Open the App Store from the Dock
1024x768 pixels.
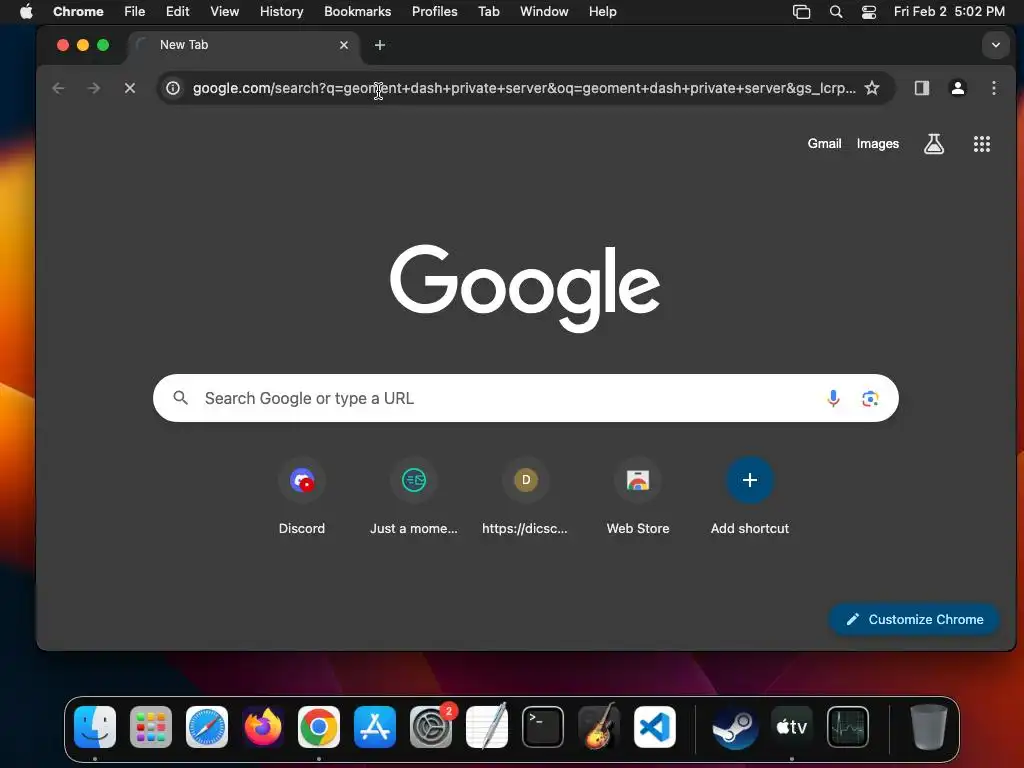tap(375, 727)
